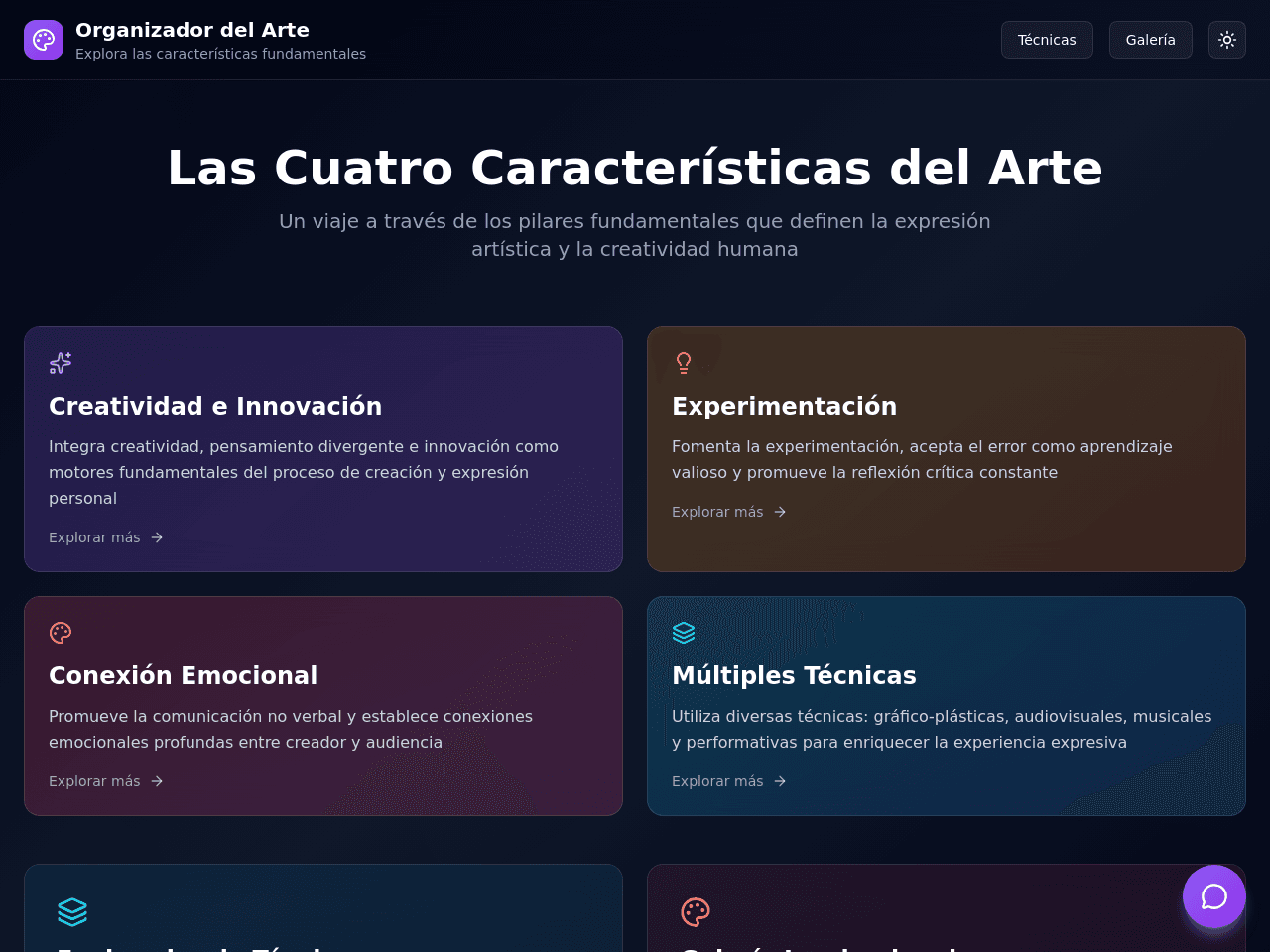The height and width of the screenshot is (952, 1270).
Task: Click arrow icon beside Experimentación's Explorar más
Action: coord(780,512)
